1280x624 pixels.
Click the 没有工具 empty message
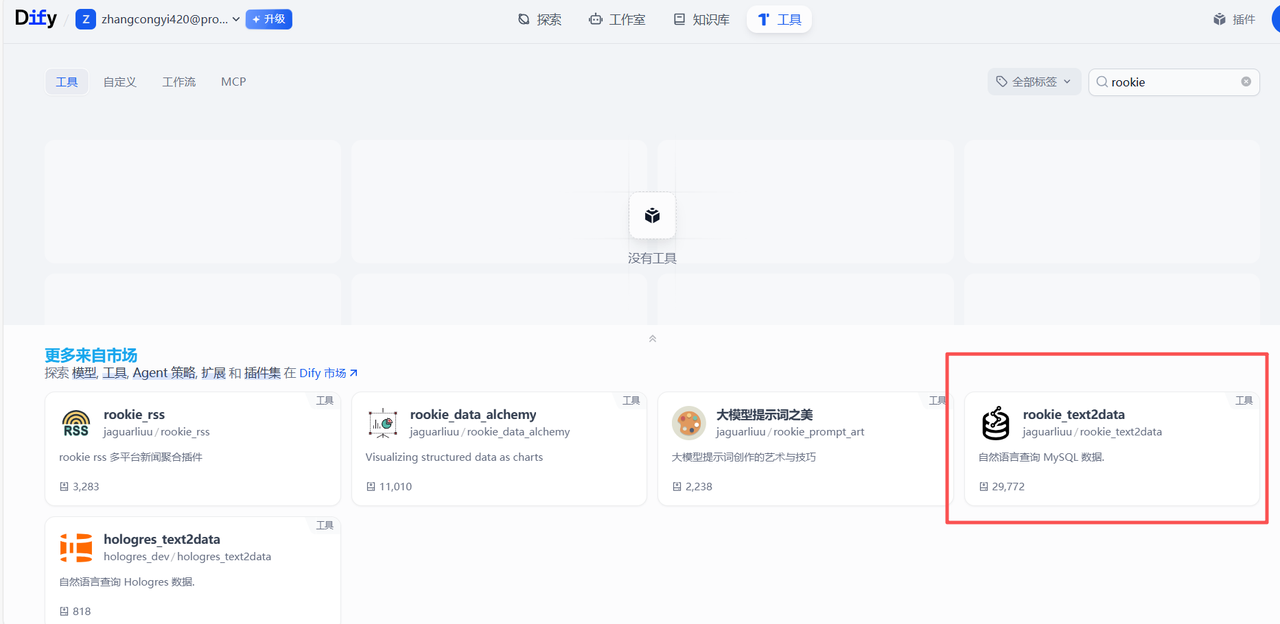pyautogui.click(x=652, y=258)
